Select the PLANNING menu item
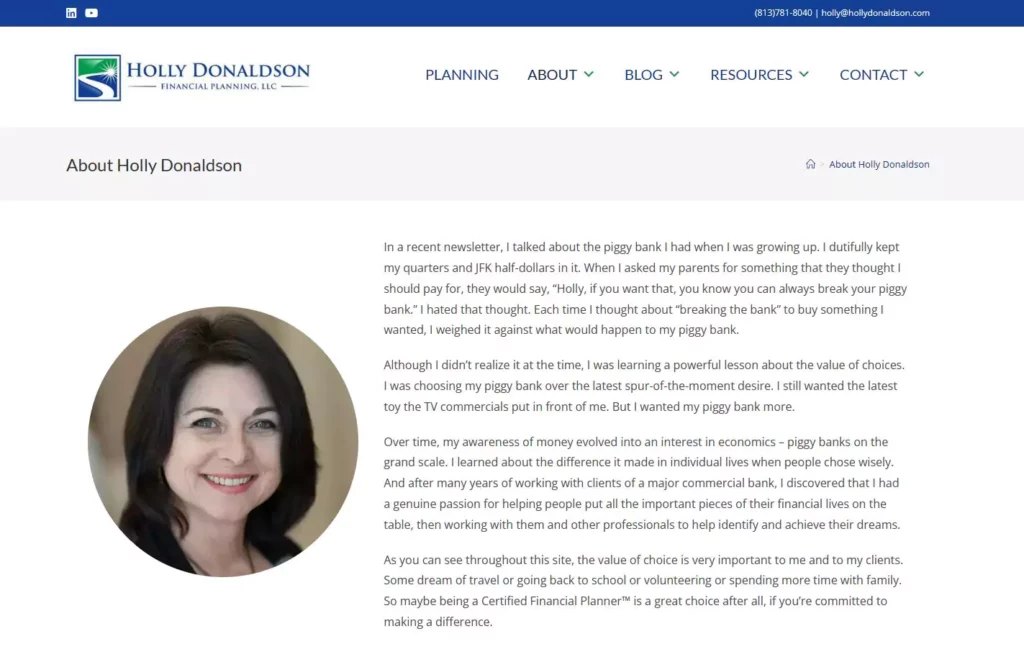Screen dimensions: 1024x657 (x=461, y=74)
